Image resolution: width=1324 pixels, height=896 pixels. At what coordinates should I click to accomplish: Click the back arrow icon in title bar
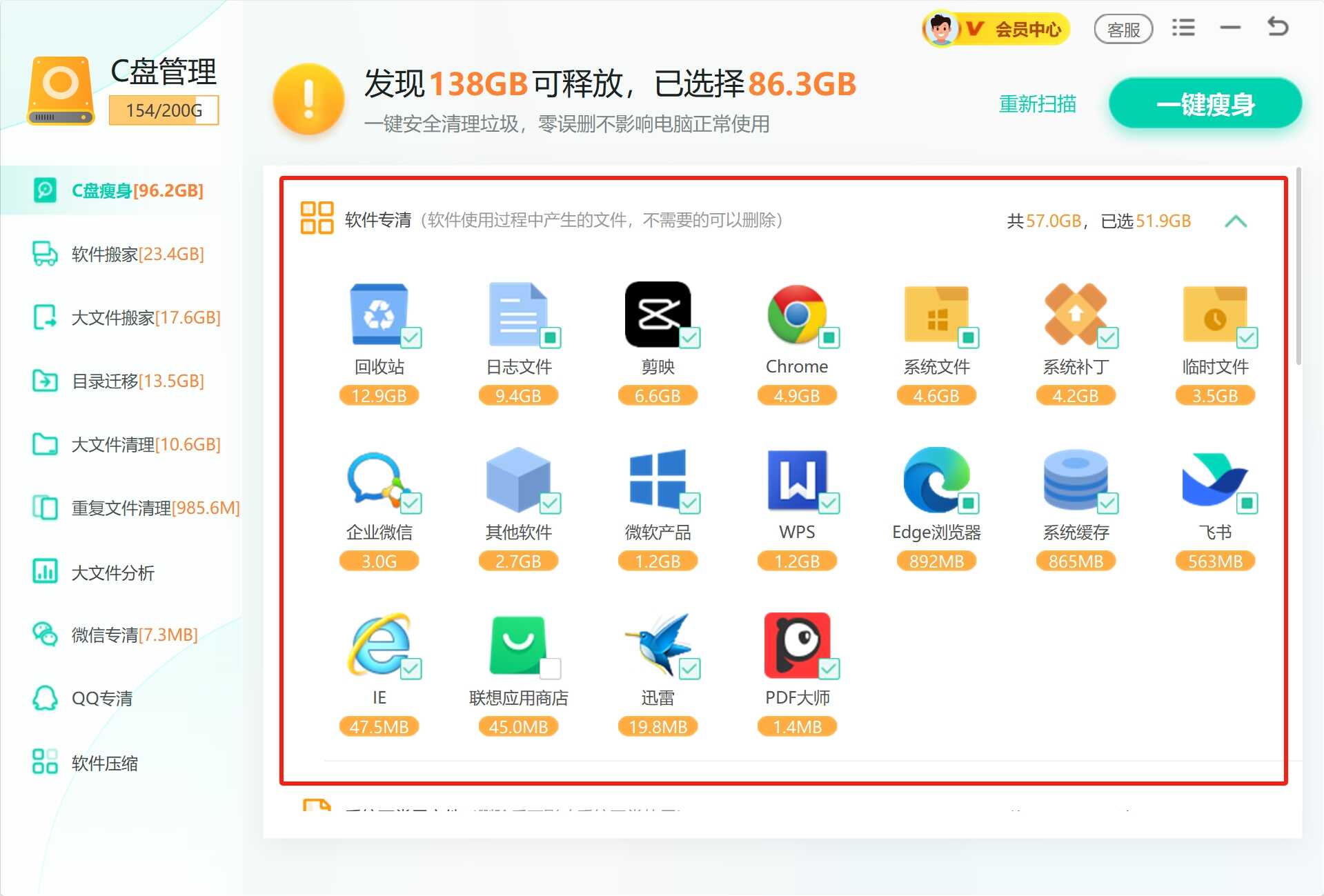pyautogui.click(x=1277, y=27)
